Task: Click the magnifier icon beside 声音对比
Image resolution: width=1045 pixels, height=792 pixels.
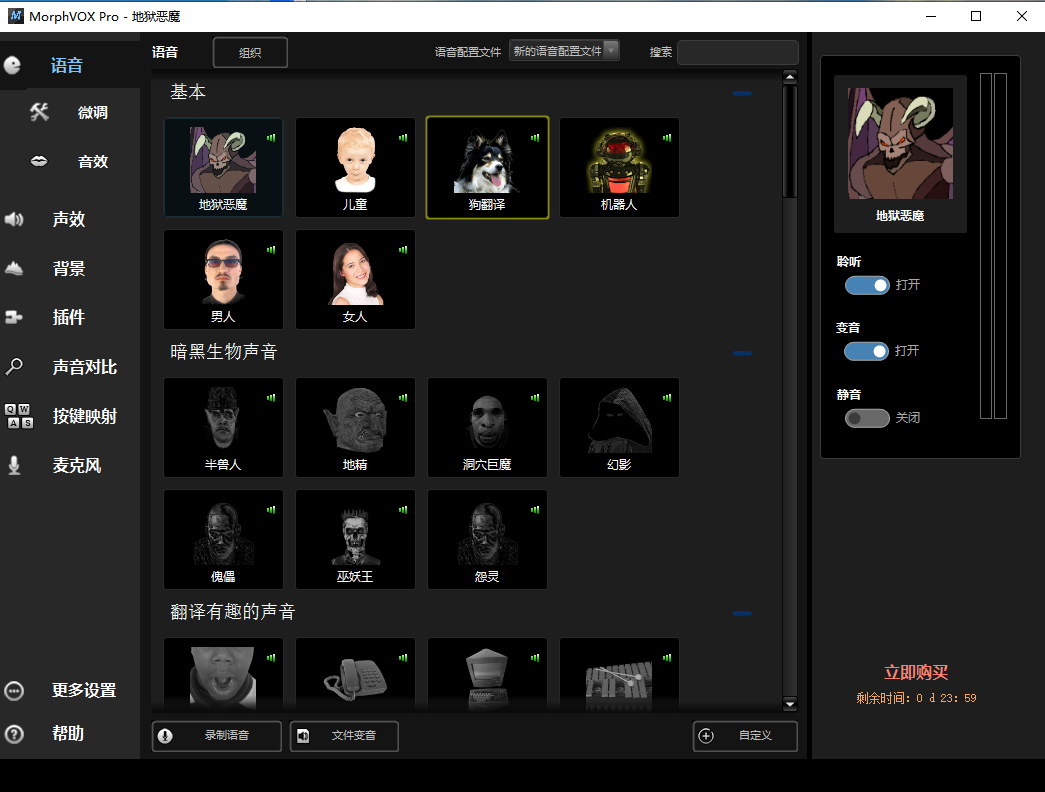Action: pyautogui.click(x=14, y=367)
